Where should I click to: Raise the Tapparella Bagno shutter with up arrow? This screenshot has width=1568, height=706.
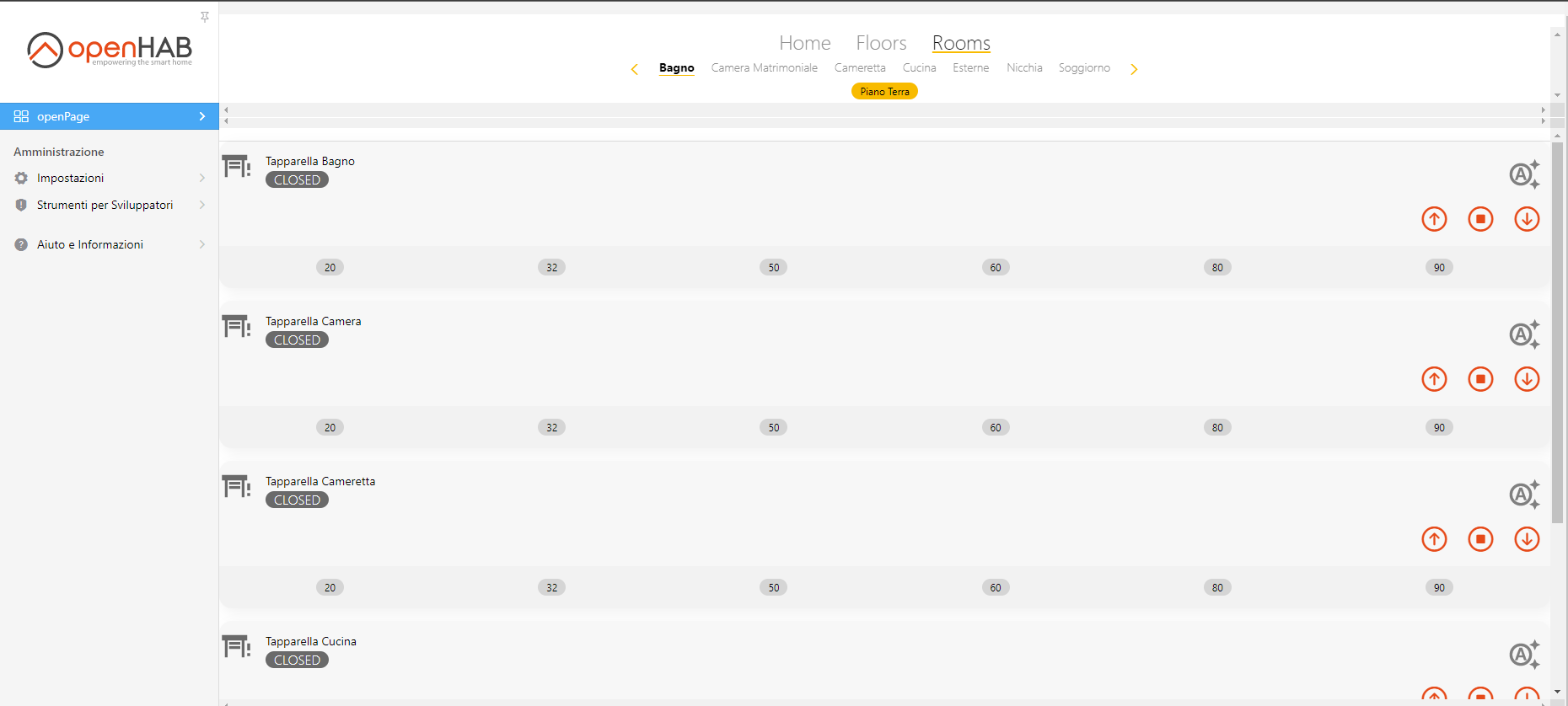pos(1434,219)
